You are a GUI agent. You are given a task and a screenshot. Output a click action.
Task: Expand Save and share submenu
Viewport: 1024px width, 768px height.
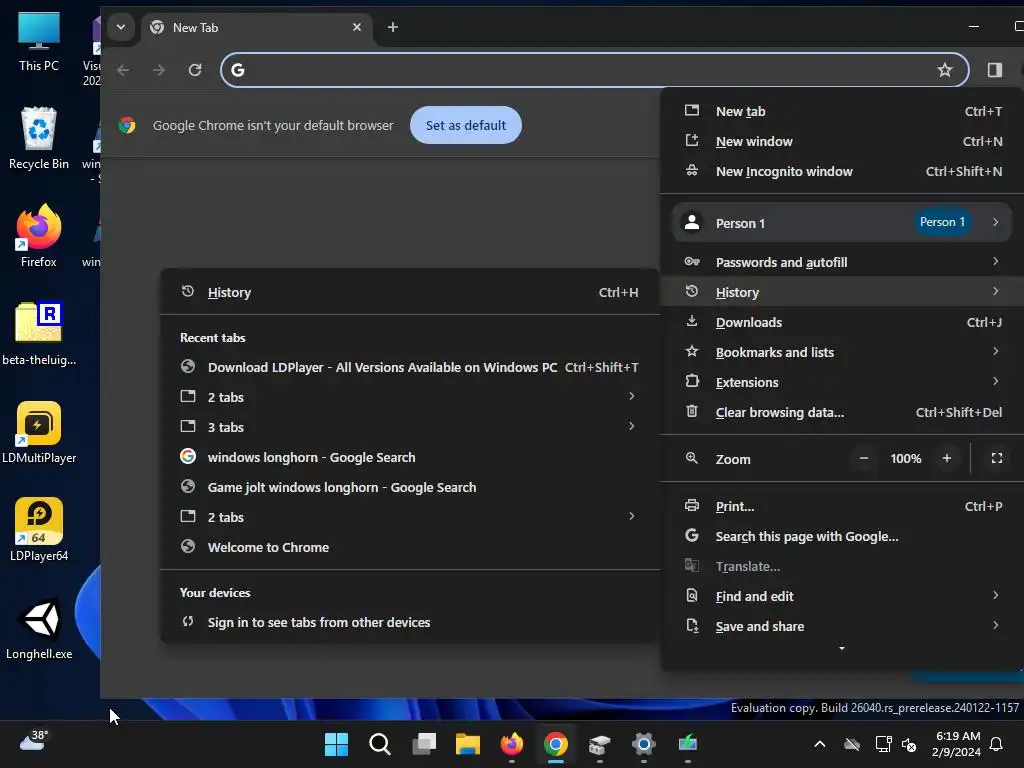tap(842, 627)
